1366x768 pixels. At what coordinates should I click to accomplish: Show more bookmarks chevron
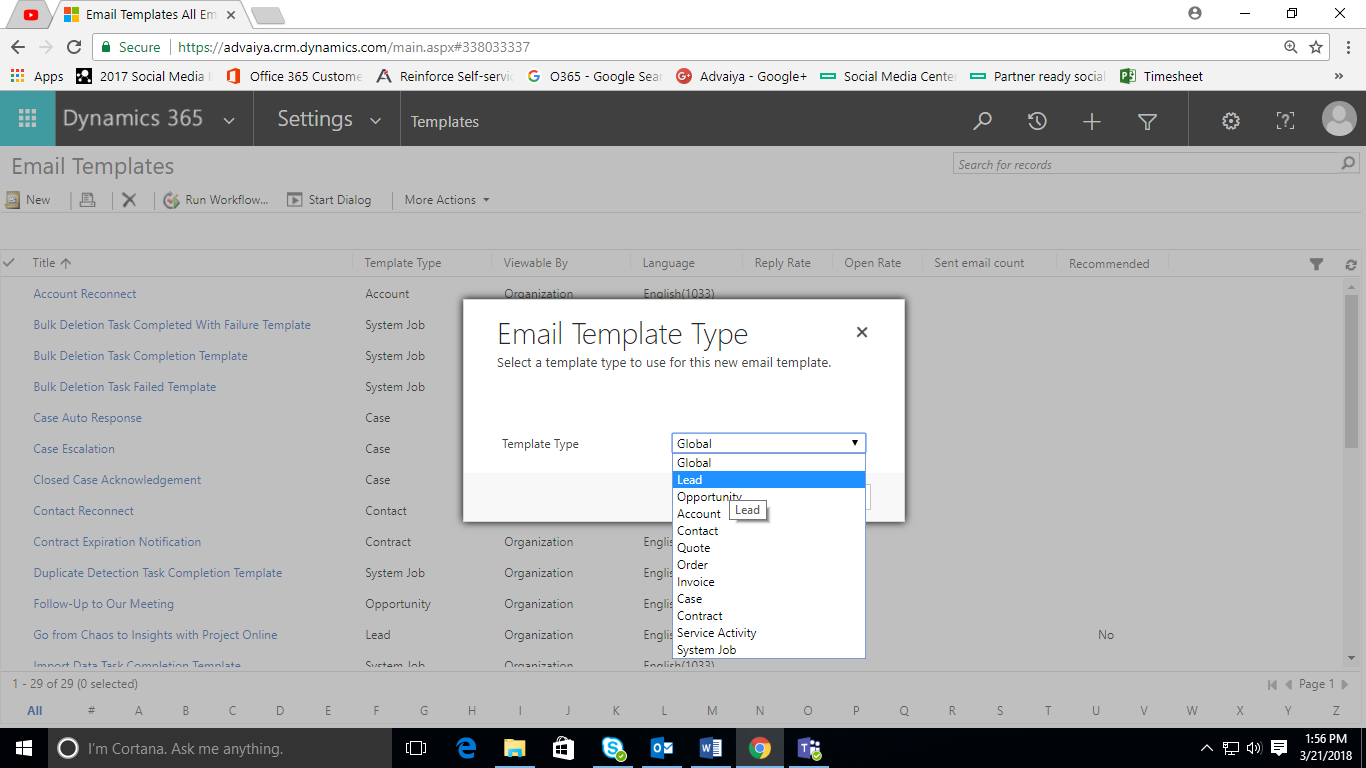pyautogui.click(x=1339, y=76)
